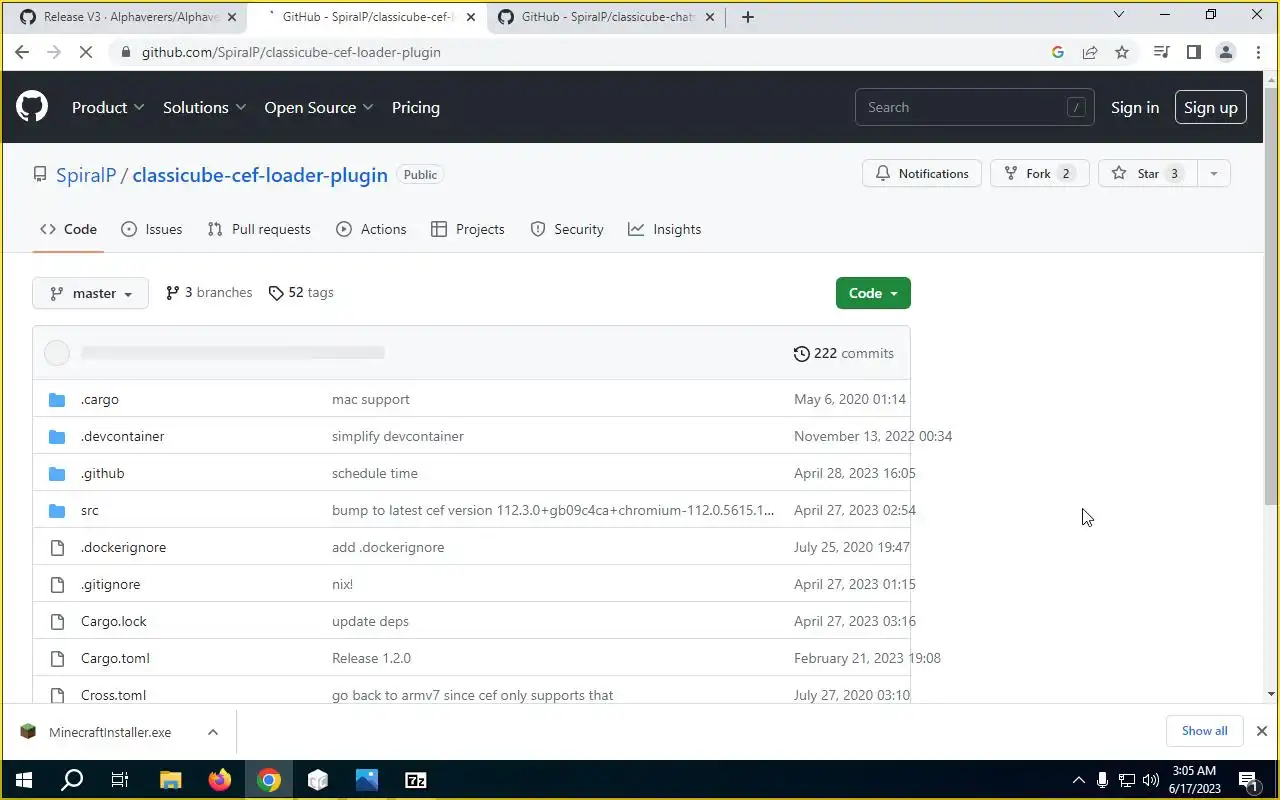
Task: Expand the Open Source menu
Action: click(319, 107)
